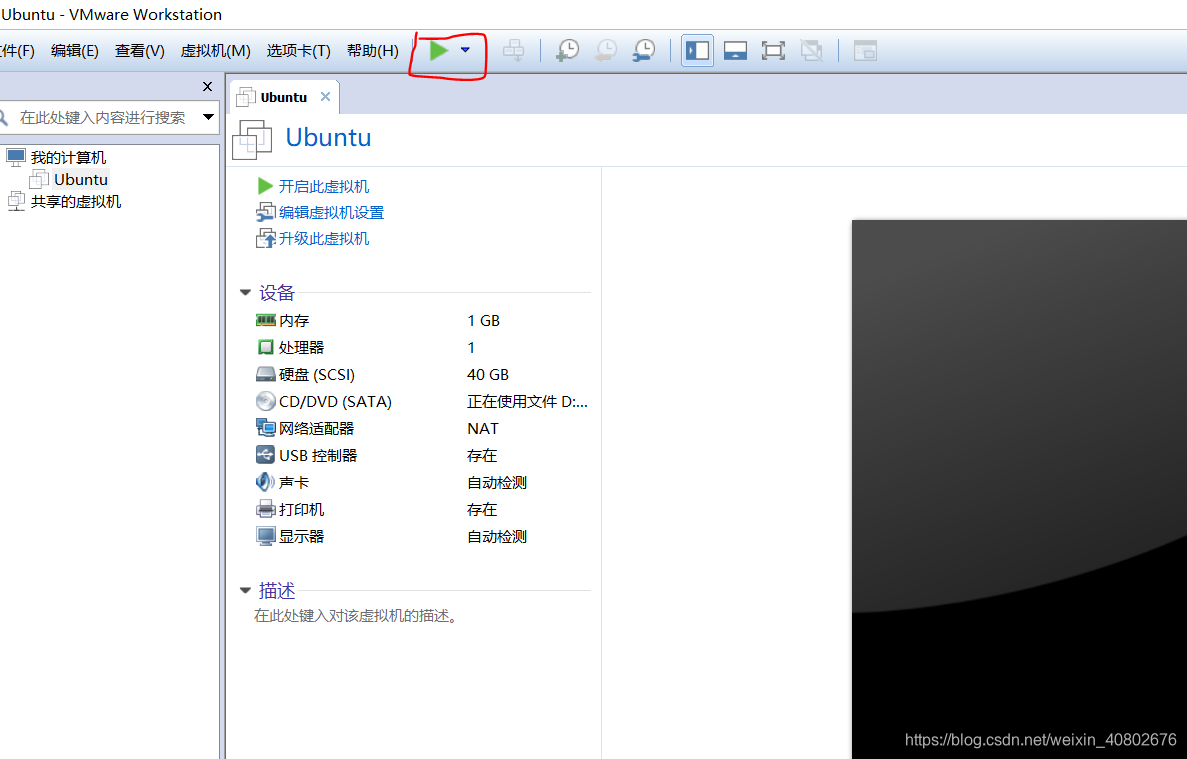Click the 处理器 processor device icon

(x=266, y=347)
